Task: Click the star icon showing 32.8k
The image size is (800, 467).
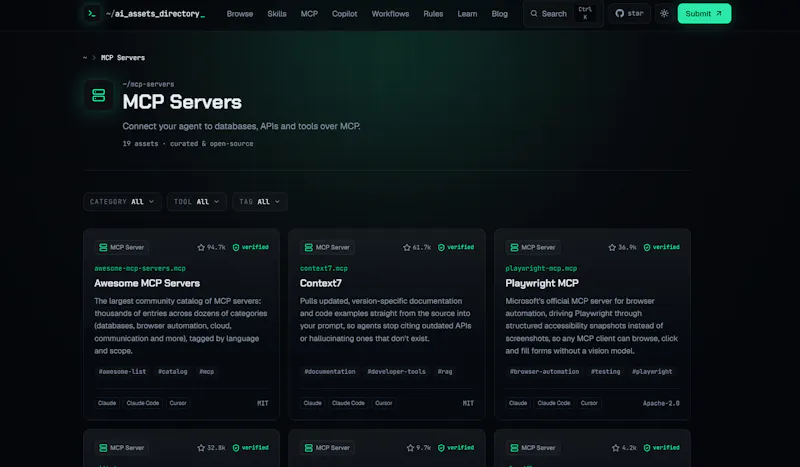Action: (x=201, y=448)
